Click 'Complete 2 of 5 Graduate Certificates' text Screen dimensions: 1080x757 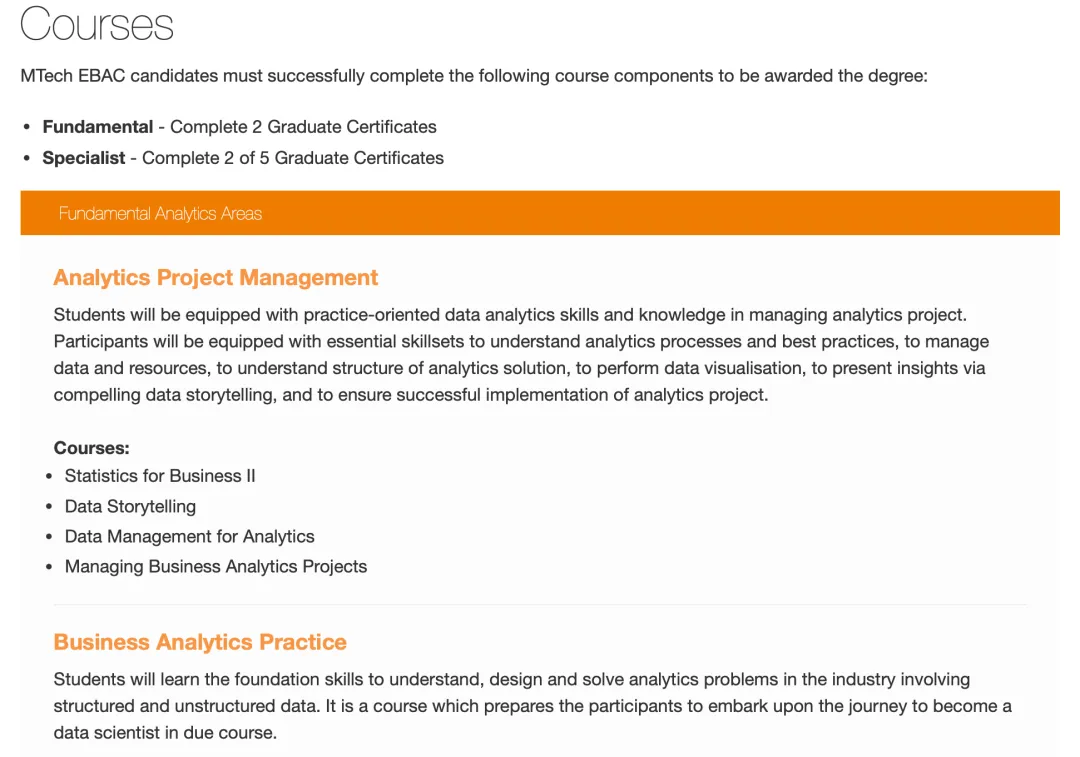coord(293,158)
